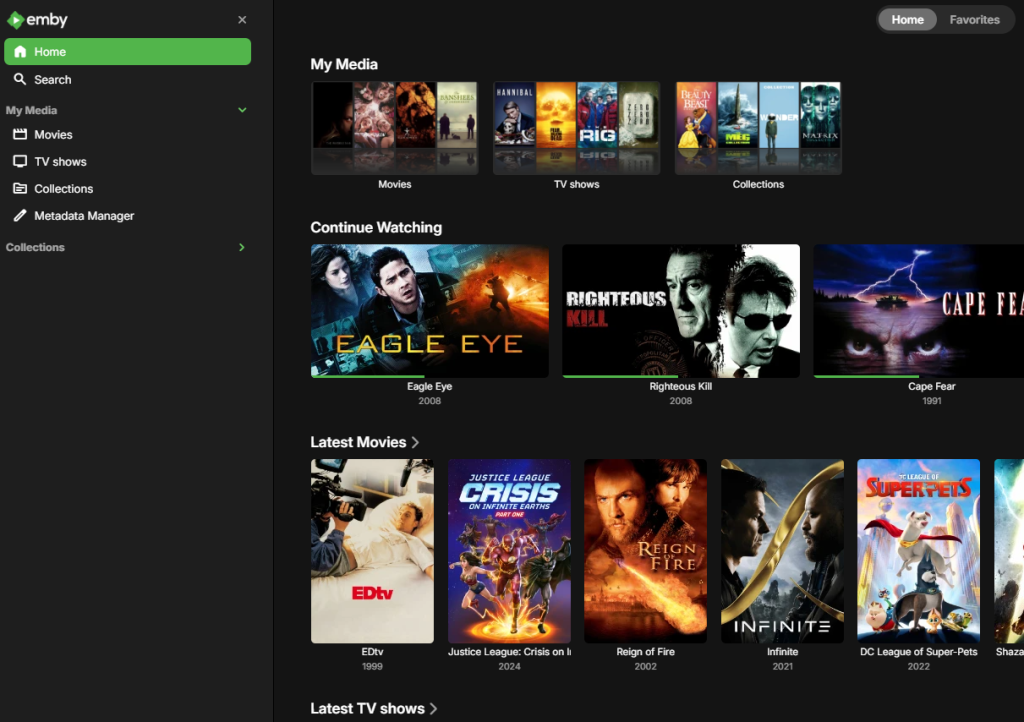Resume Cape Fear from Continue Watching
Viewport: 1024px width, 722px height.
tap(918, 311)
